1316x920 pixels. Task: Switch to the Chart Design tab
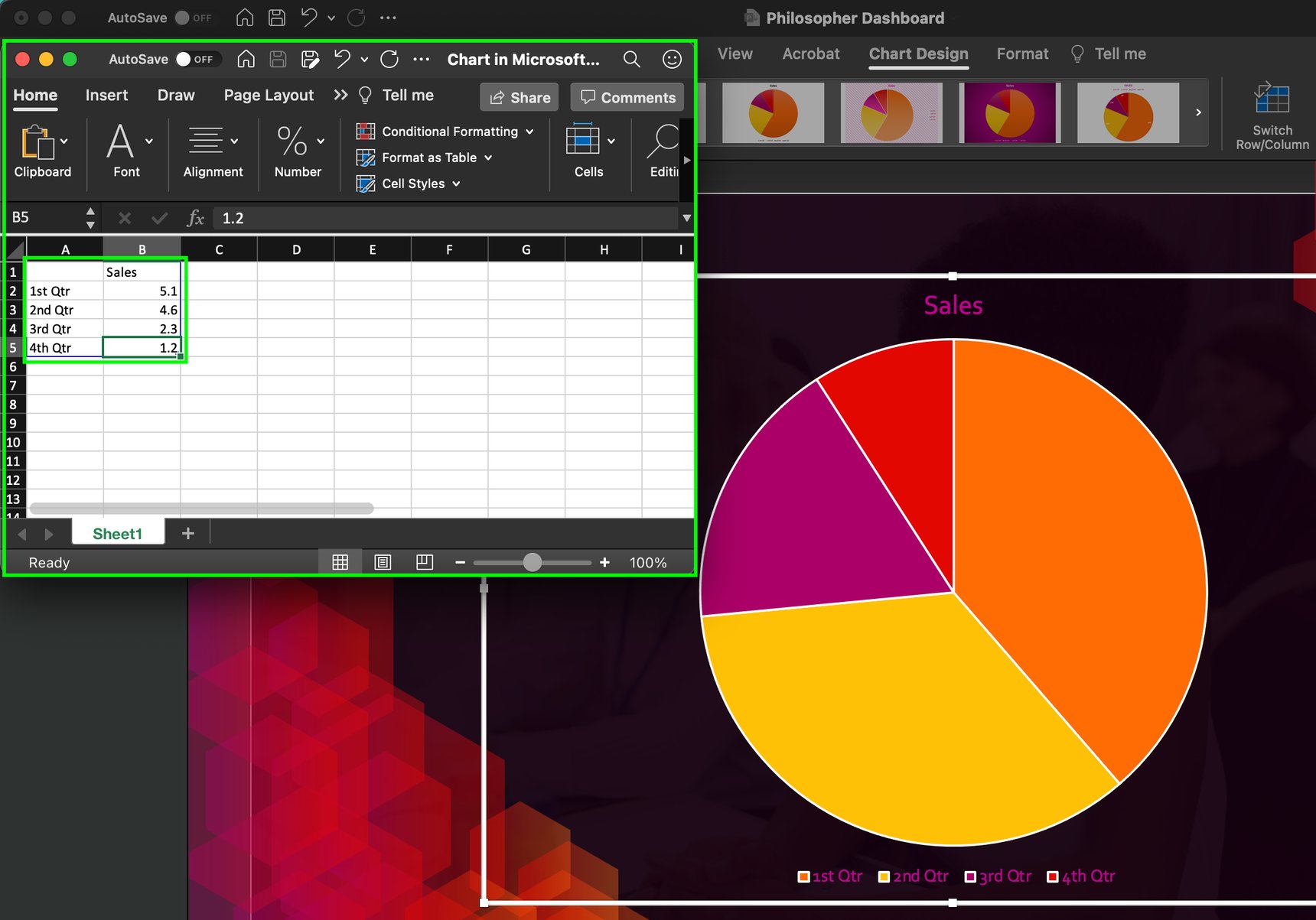coord(917,54)
